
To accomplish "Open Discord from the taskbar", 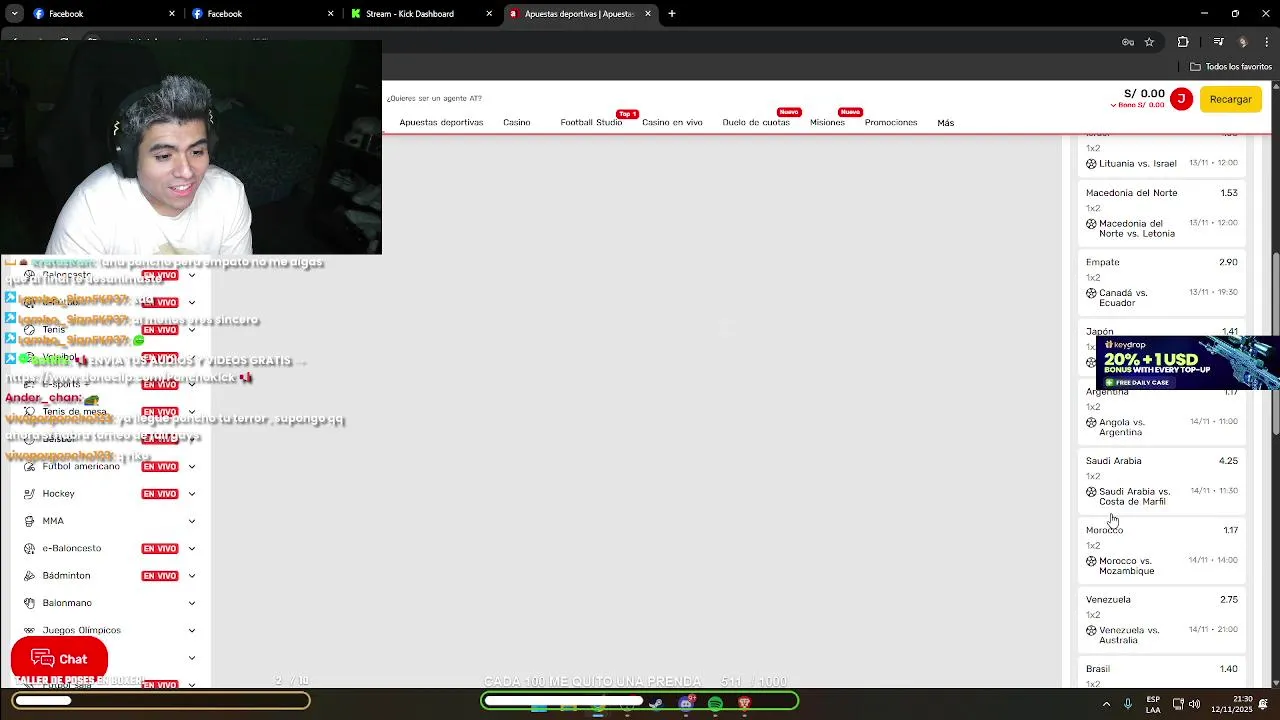I will [x=685, y=704].
